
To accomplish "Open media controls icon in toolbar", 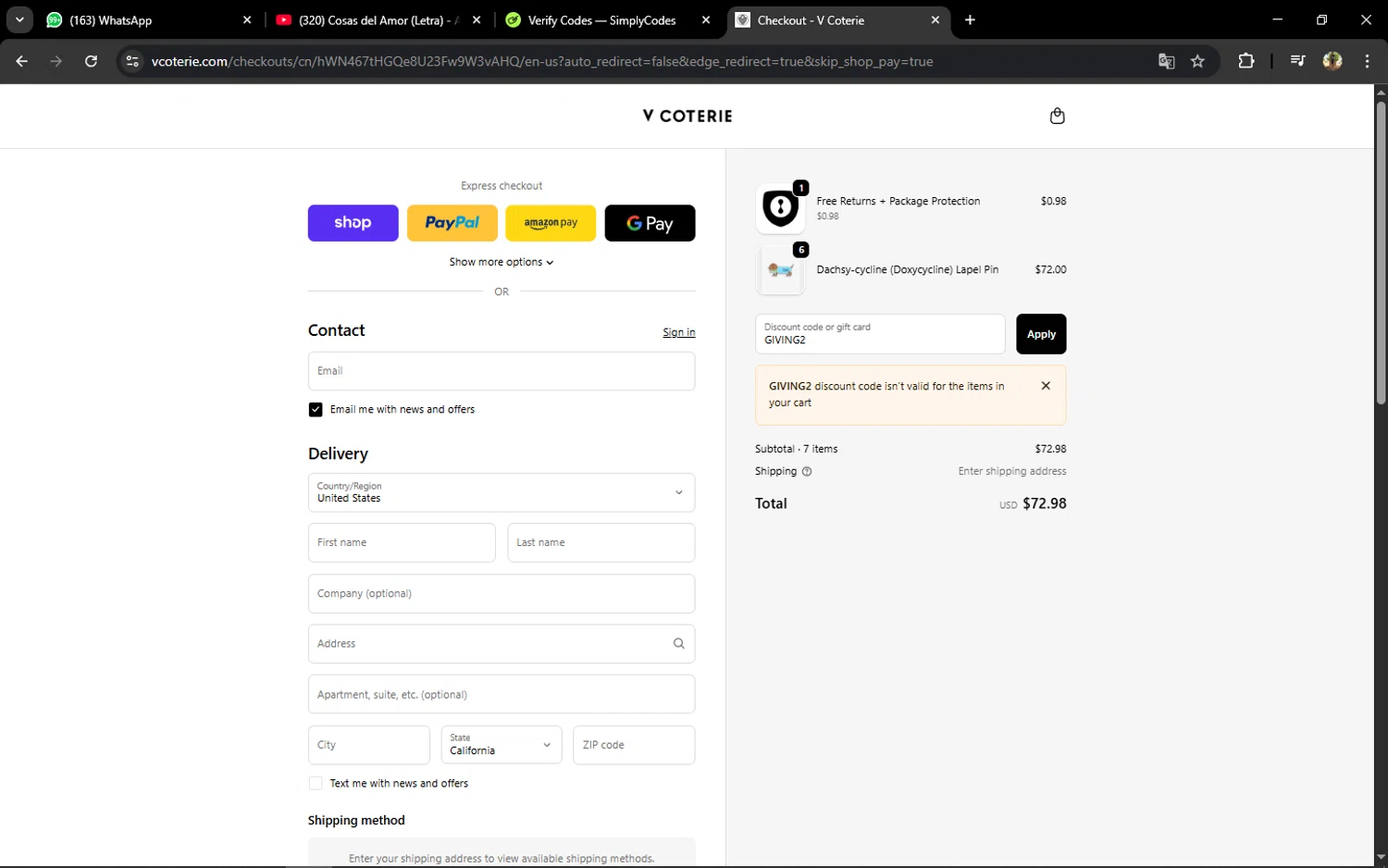I will (1297, 61).
